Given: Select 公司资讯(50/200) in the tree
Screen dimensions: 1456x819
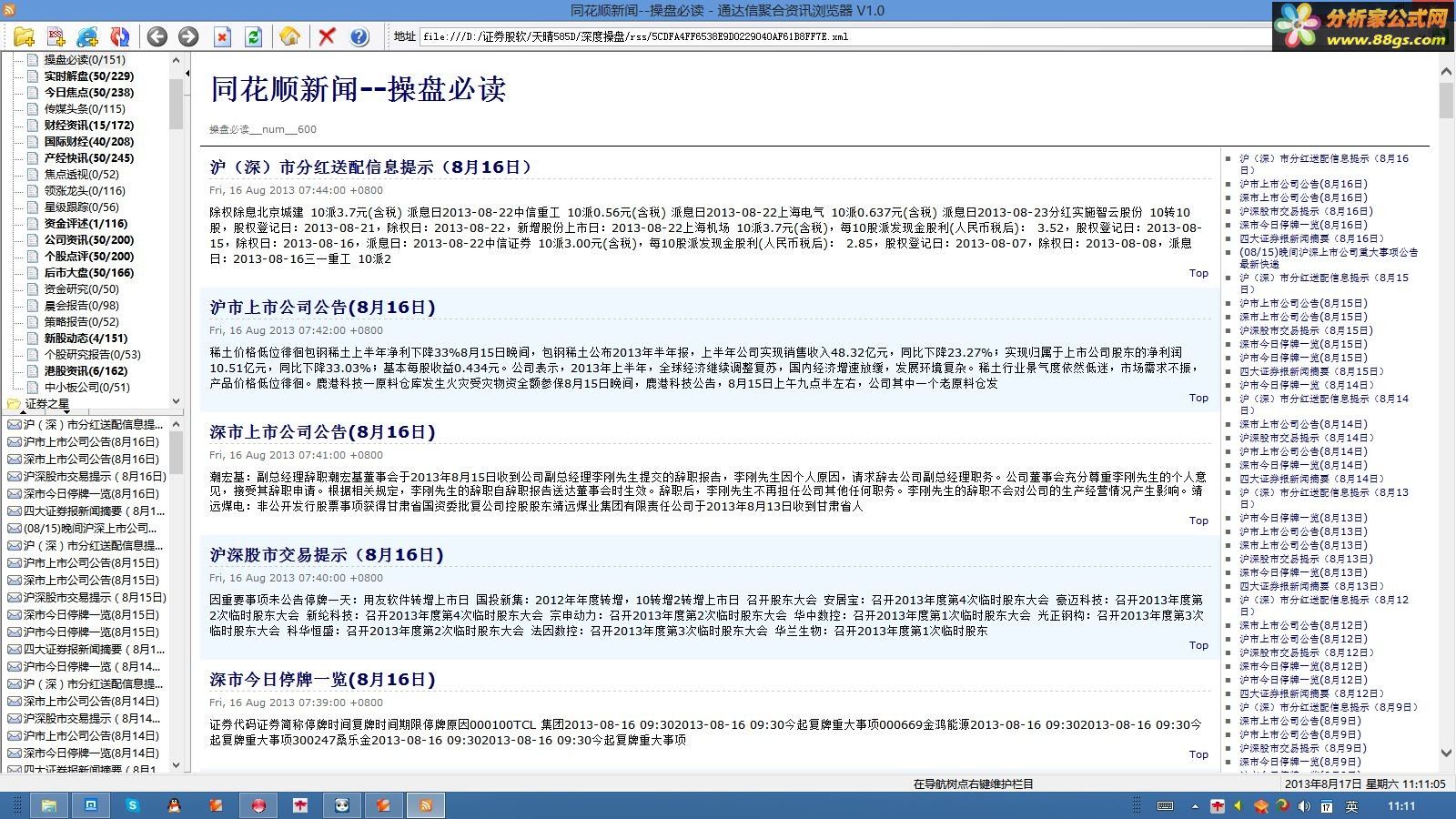Looking at the screenshot, I should [89, 240].
